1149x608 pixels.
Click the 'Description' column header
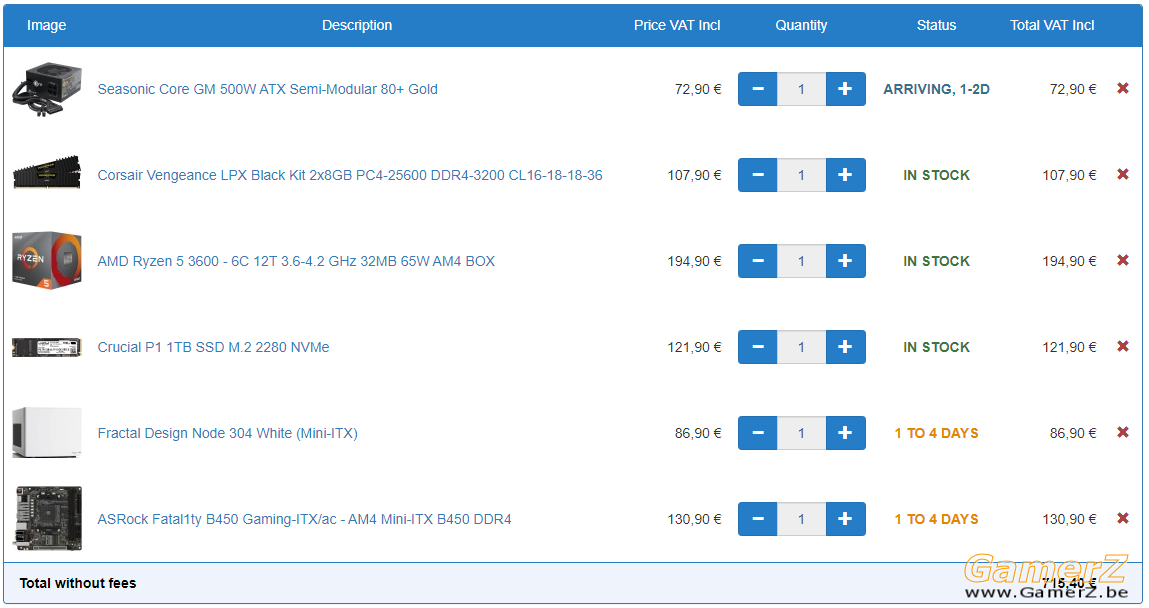[357, 25]
